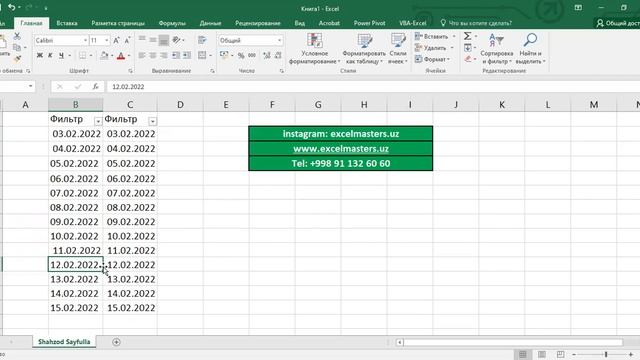Toggle align text left
This screenshot has width=640, height=360.
pos(142,56)
